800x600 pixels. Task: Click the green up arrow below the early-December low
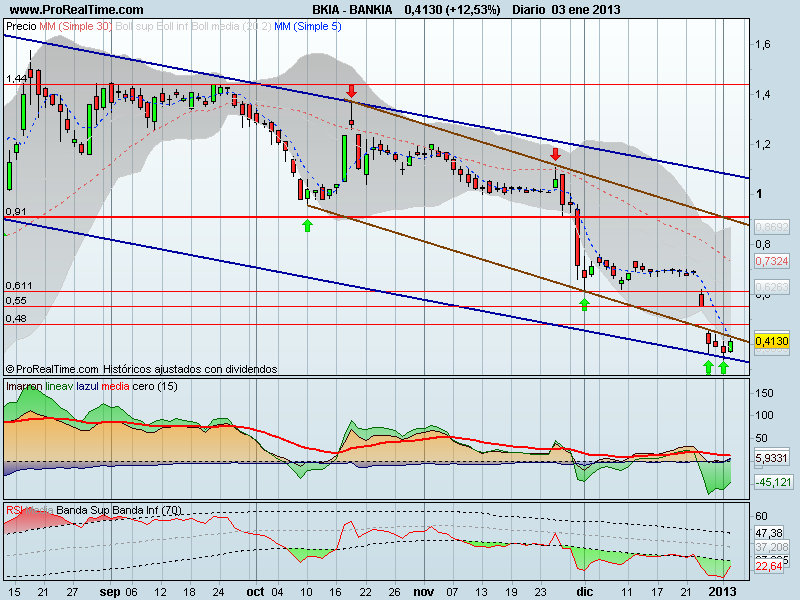click(585, 305)
